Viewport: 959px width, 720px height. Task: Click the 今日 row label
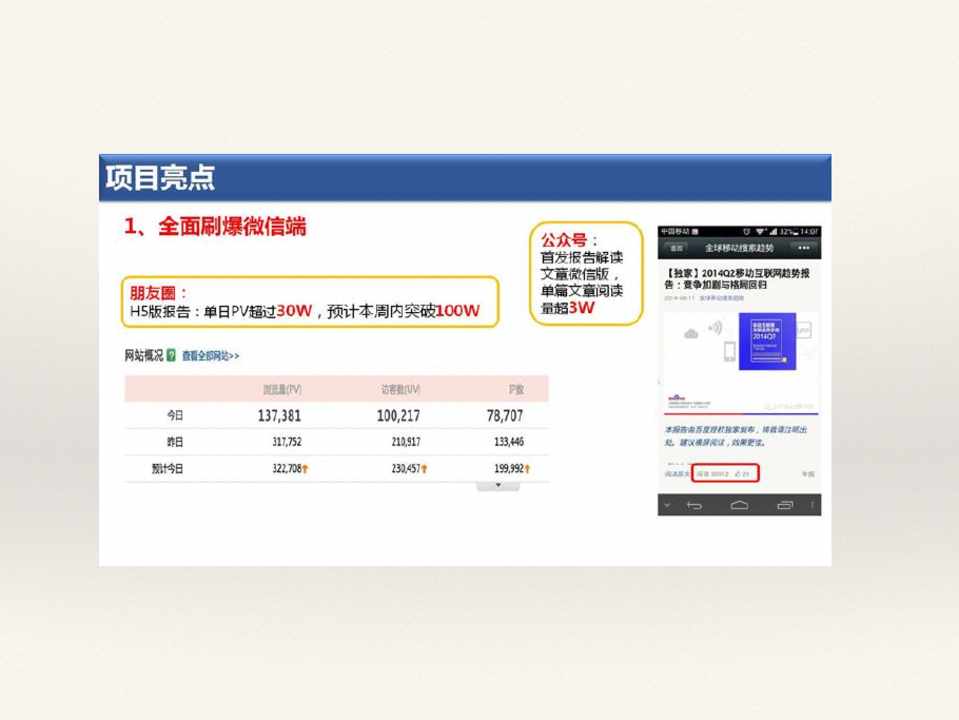[175, 415]
